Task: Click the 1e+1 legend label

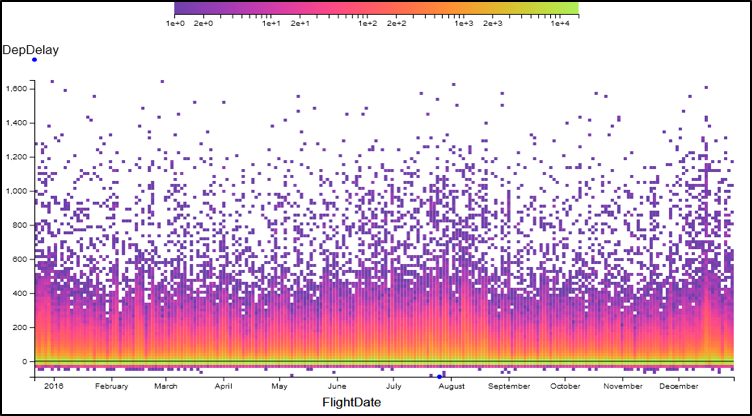Action: click(x=271, y=23)
